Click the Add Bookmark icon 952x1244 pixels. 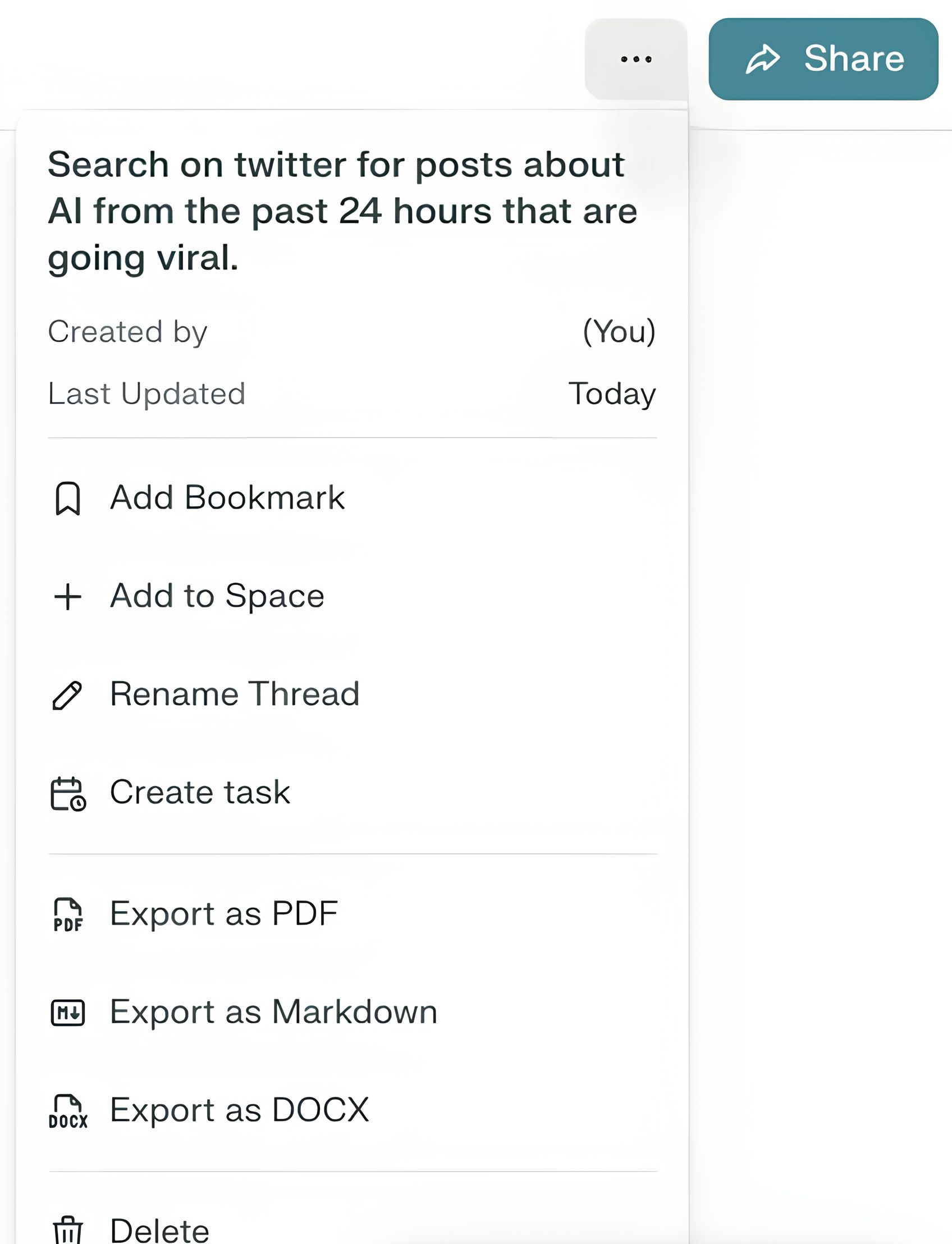point(68,497)
